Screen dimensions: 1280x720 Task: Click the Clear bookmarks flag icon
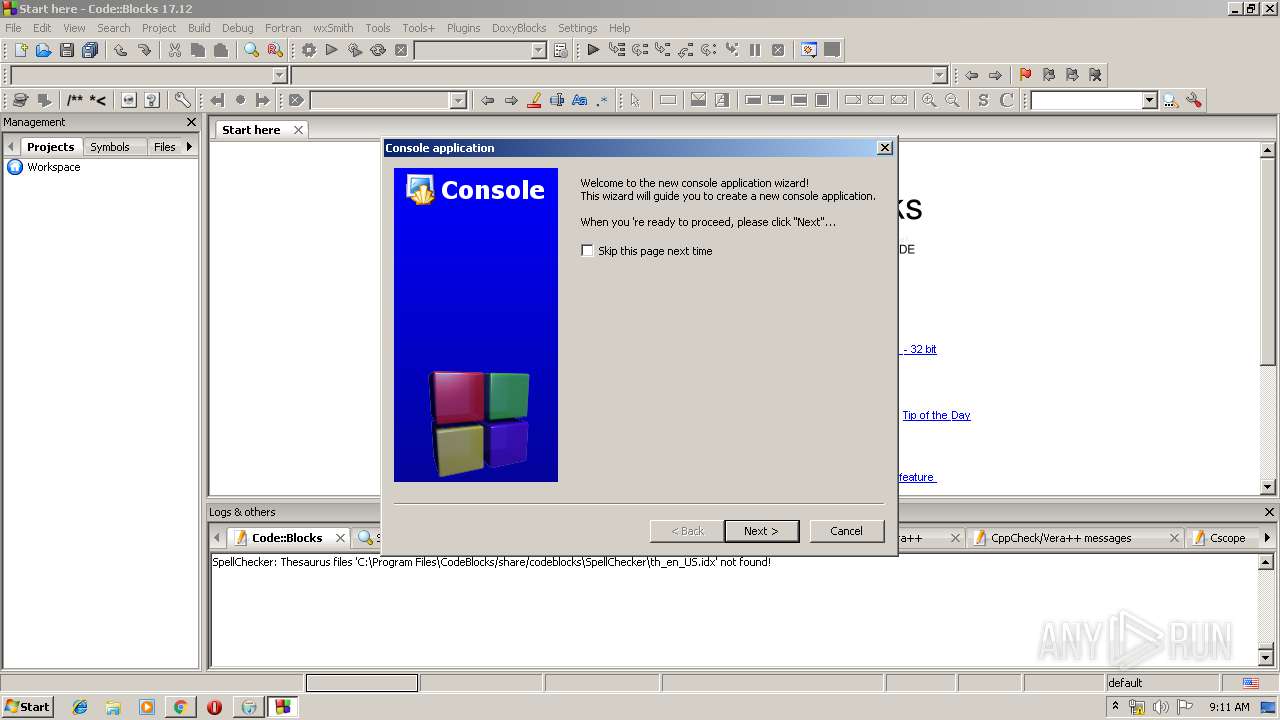1095,75
